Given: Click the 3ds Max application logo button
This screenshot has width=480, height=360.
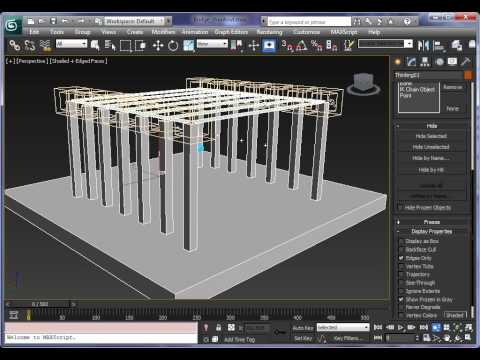Looking at the screenshot, I should pos(12,26).
